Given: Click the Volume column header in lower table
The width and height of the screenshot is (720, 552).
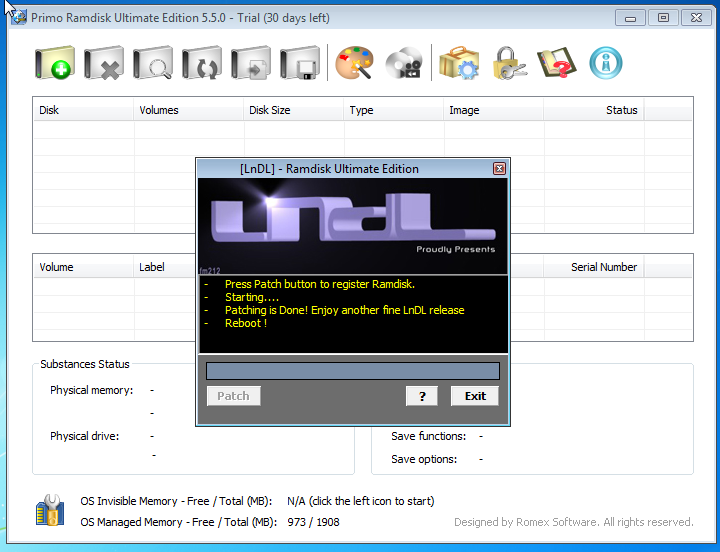Looking at the screenshot, I should click(84, 267).
